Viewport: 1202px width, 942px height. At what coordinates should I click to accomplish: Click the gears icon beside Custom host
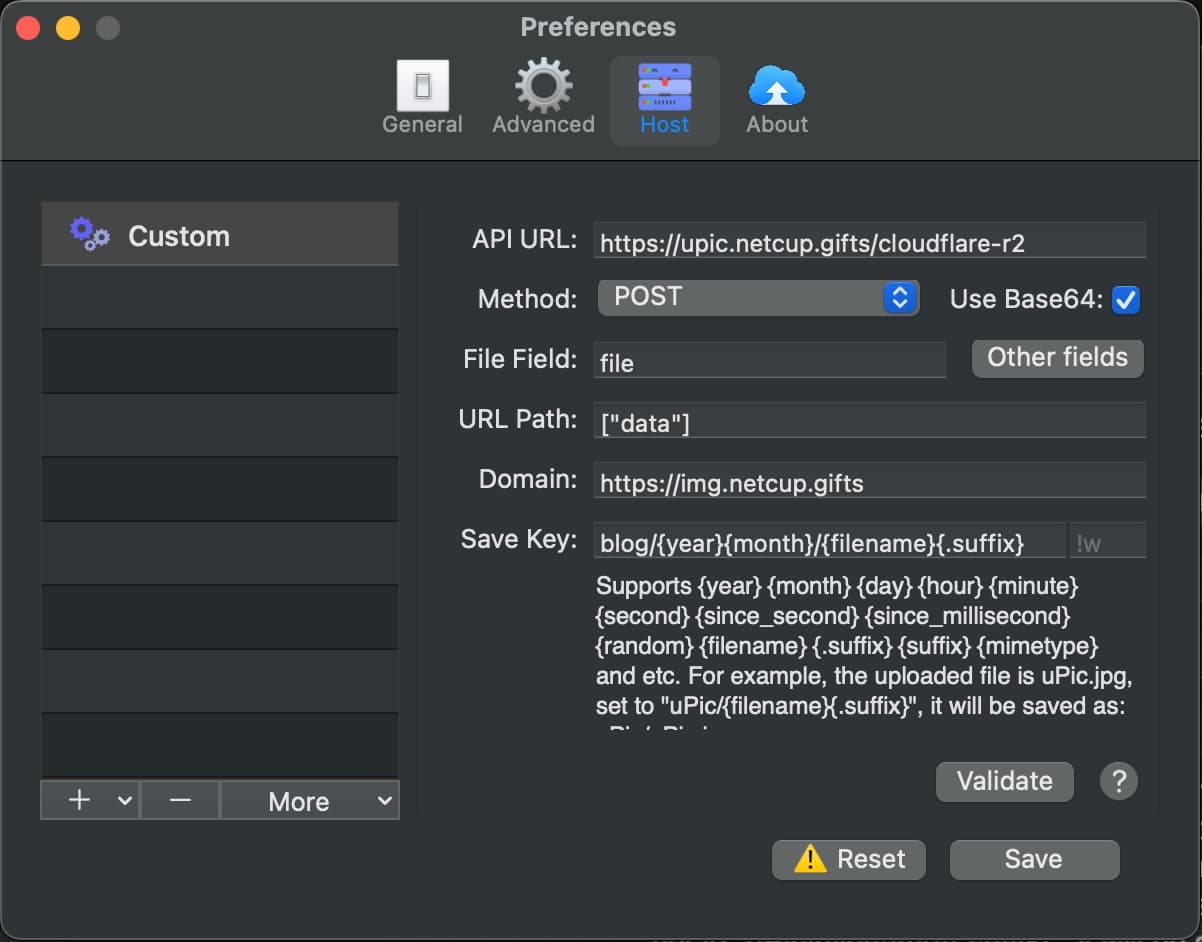click(89, 233)
